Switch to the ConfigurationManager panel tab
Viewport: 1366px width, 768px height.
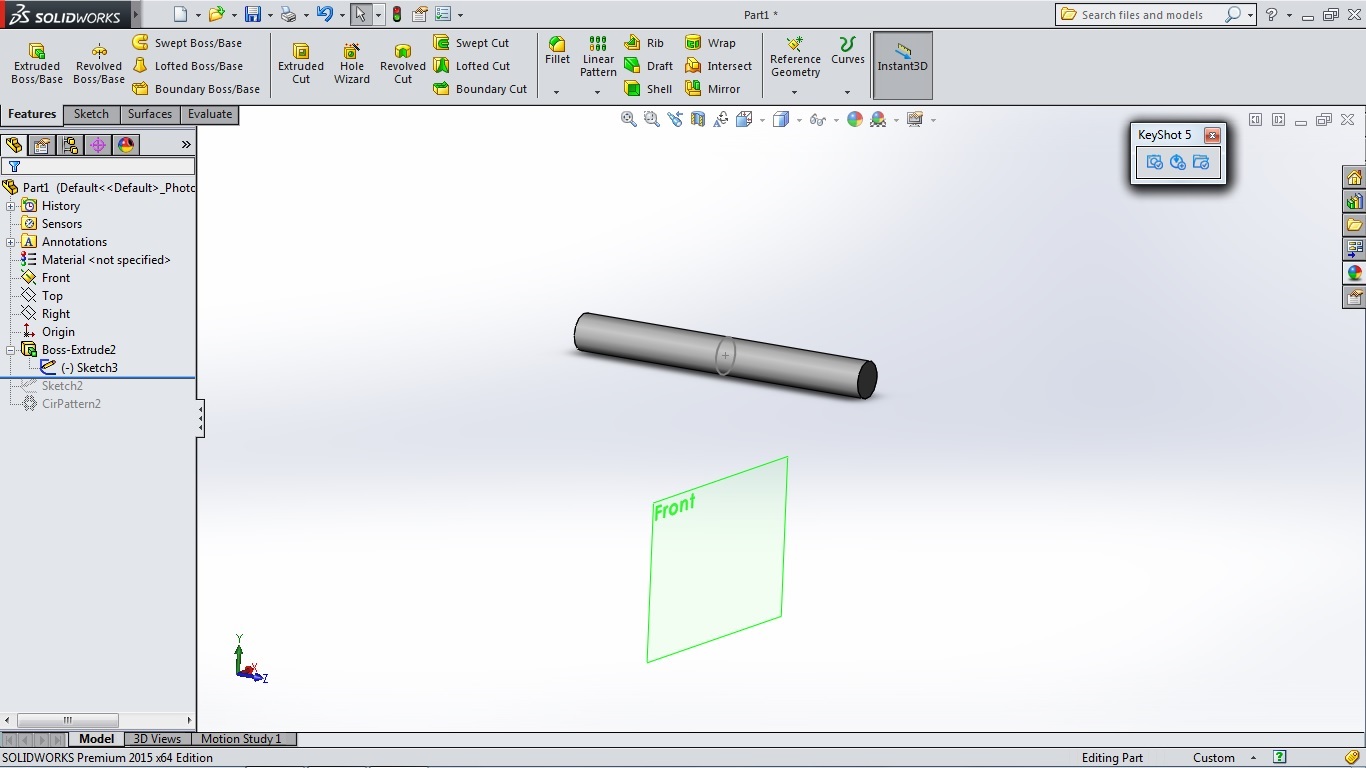pyautogui.click(x=70, y=145)
